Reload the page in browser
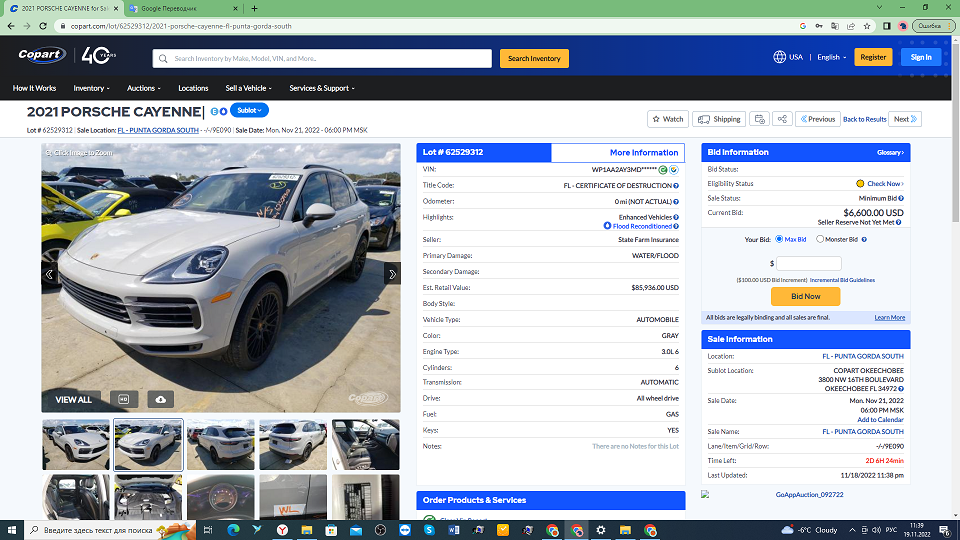 43,26
